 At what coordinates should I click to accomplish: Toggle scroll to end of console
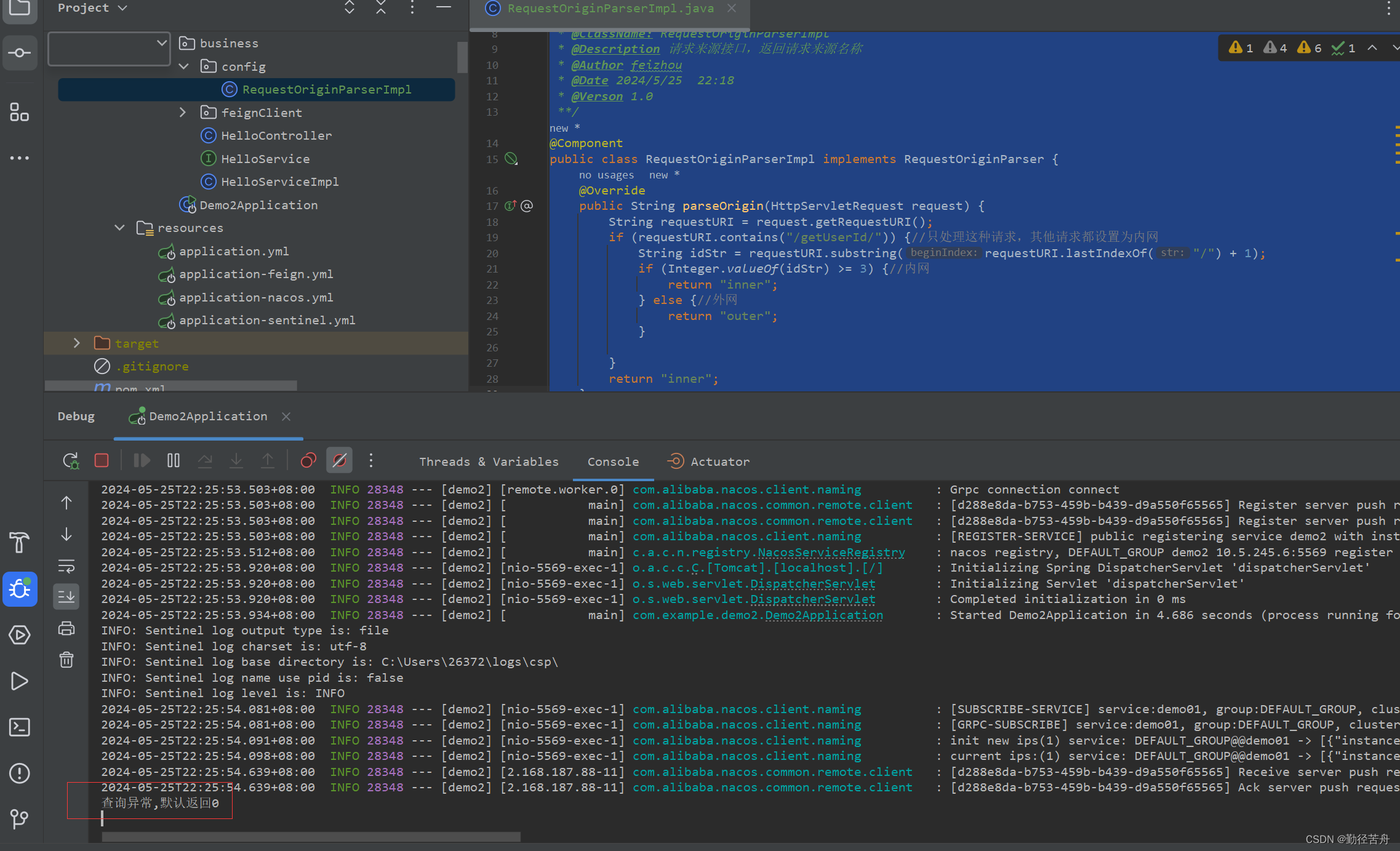click(x=66, y=596)
